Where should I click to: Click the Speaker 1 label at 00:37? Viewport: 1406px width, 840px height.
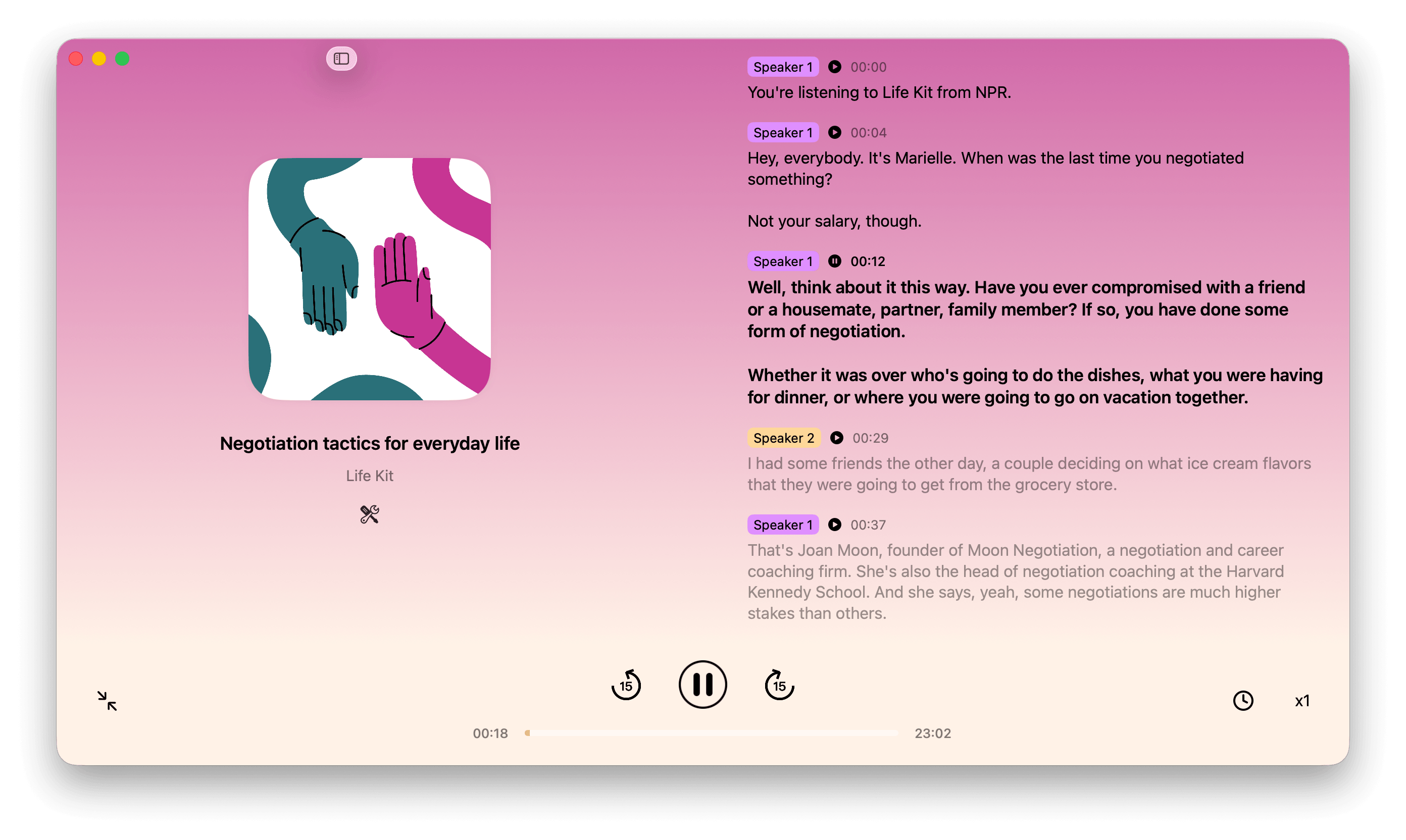tap(783, 524)
